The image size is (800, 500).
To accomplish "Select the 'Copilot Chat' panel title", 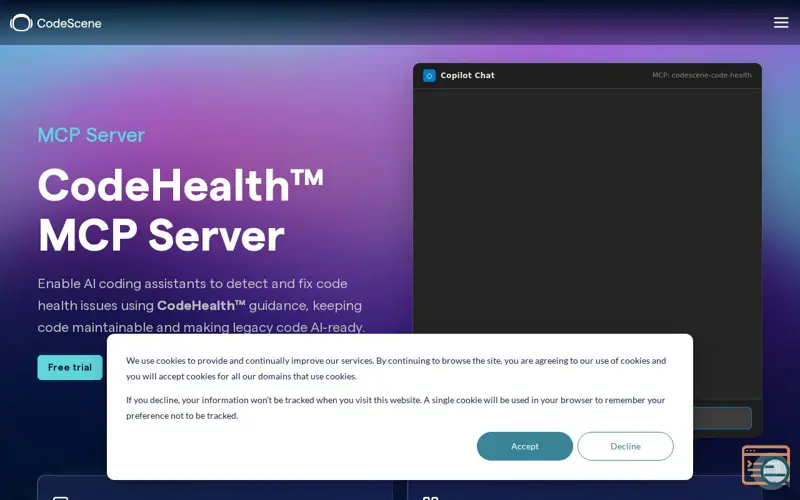I will tap(467, 76).
